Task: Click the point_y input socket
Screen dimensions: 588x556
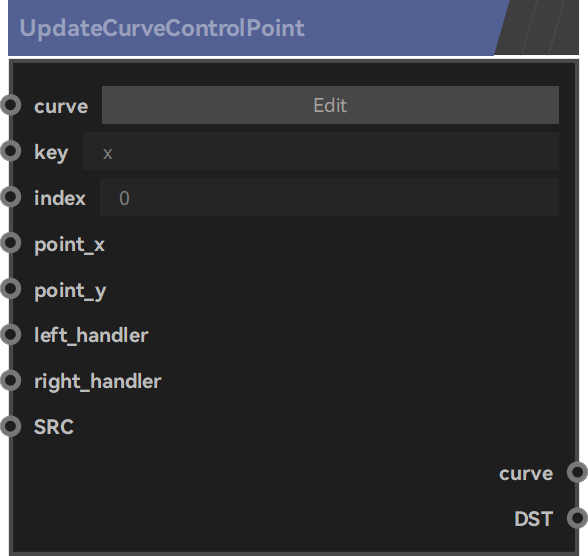Action: pos(10,289)
